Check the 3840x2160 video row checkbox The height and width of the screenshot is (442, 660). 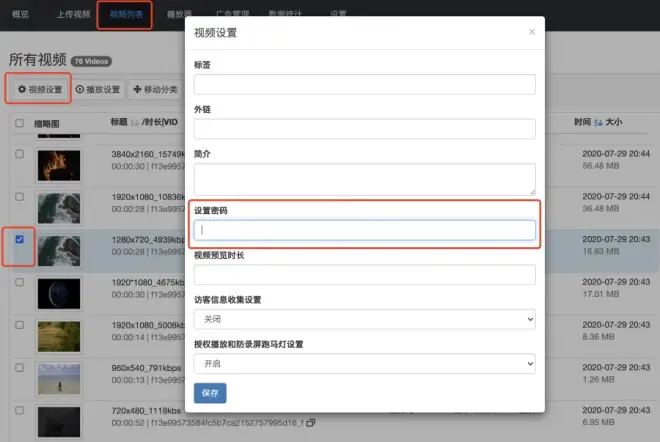[19, 155]
